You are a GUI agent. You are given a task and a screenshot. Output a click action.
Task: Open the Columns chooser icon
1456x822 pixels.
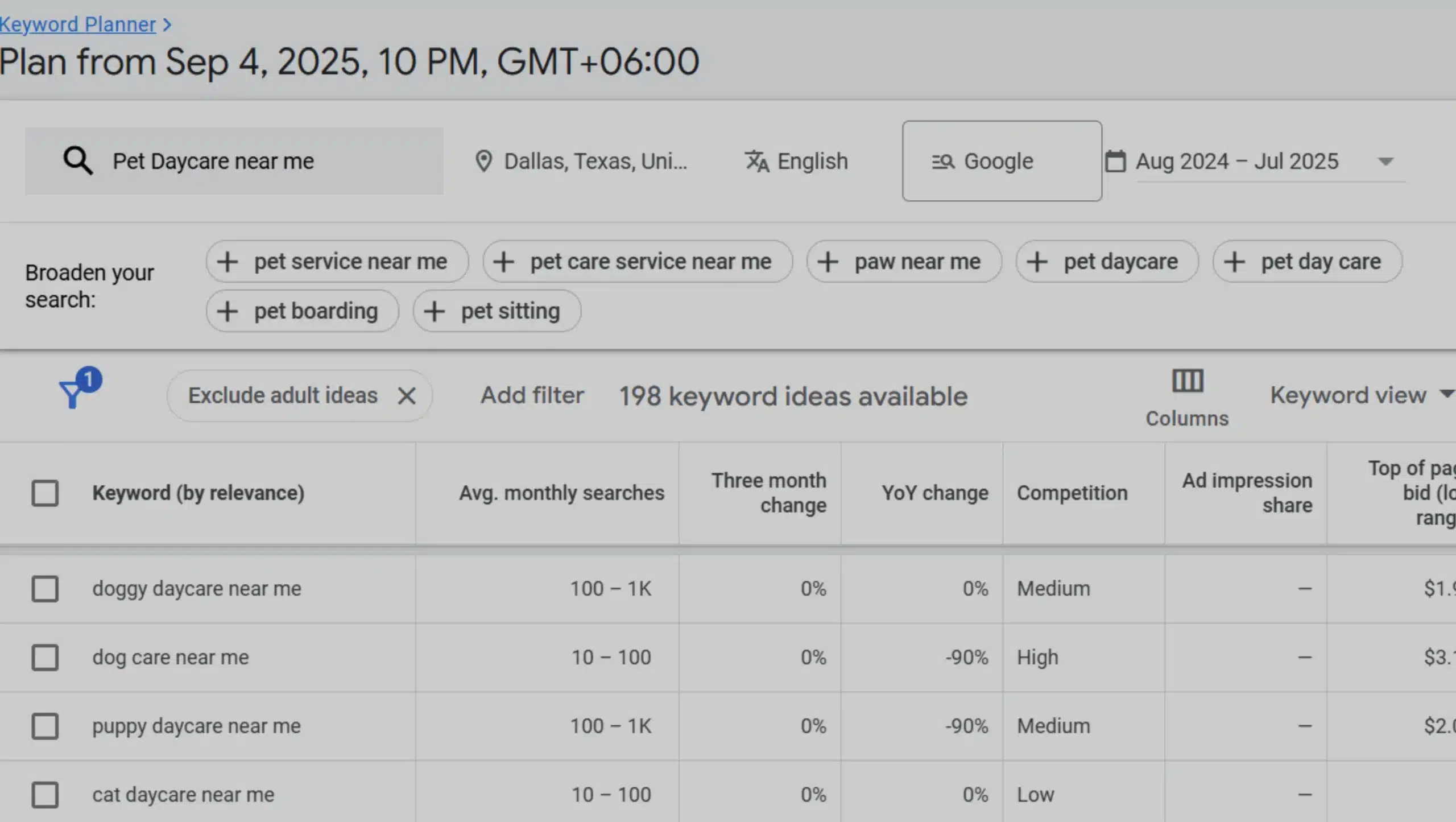[x=1188, y=398]
